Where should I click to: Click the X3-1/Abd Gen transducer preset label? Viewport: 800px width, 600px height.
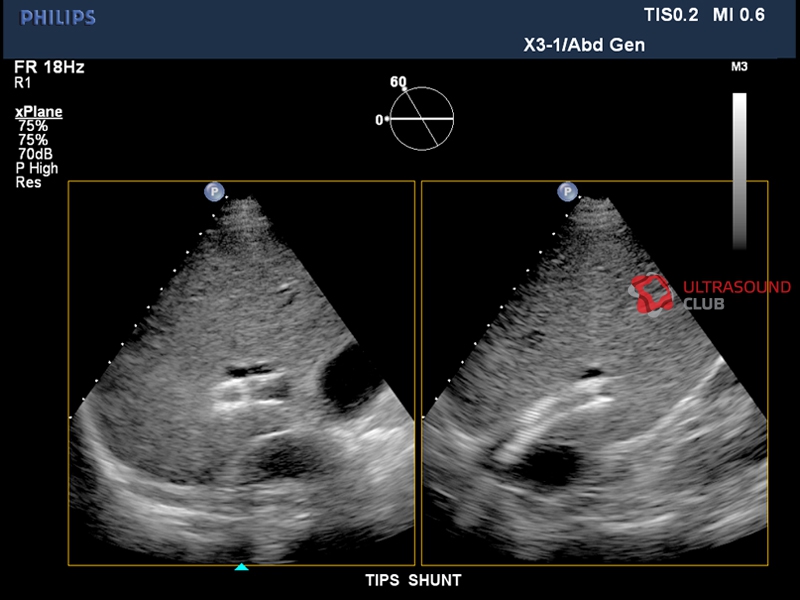pos(584,45)
